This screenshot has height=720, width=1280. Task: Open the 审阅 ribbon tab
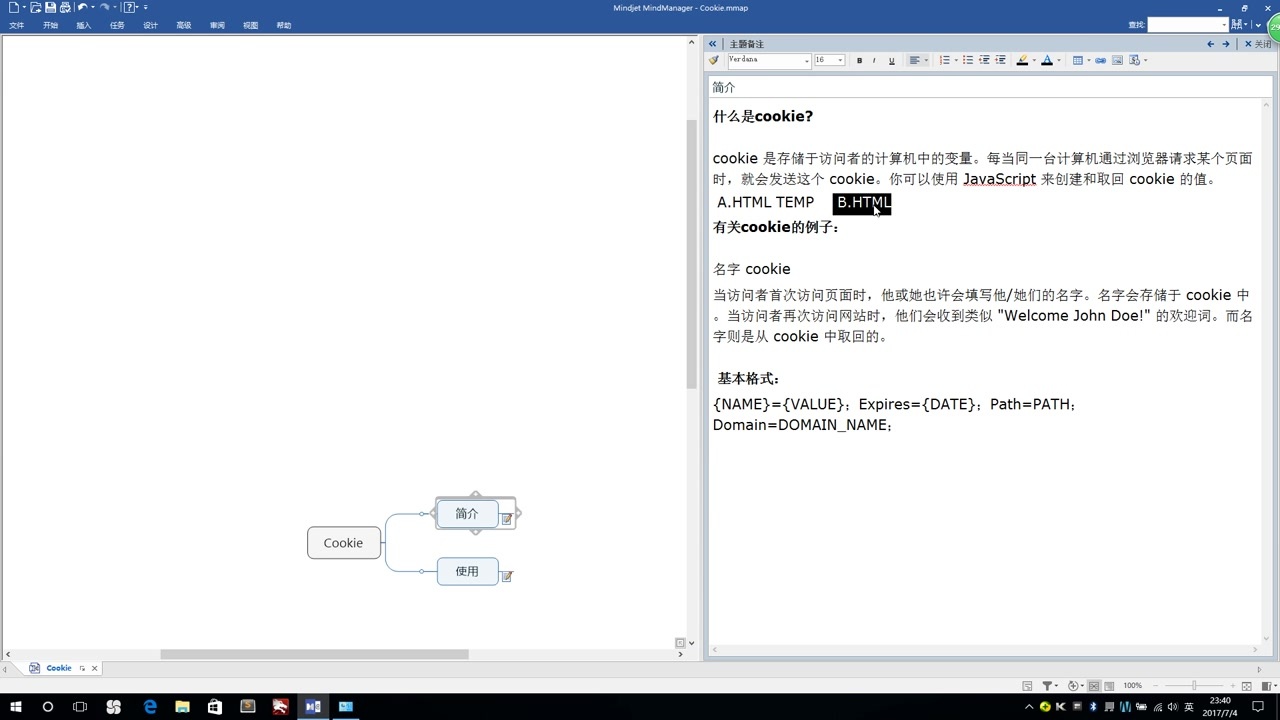217,26
